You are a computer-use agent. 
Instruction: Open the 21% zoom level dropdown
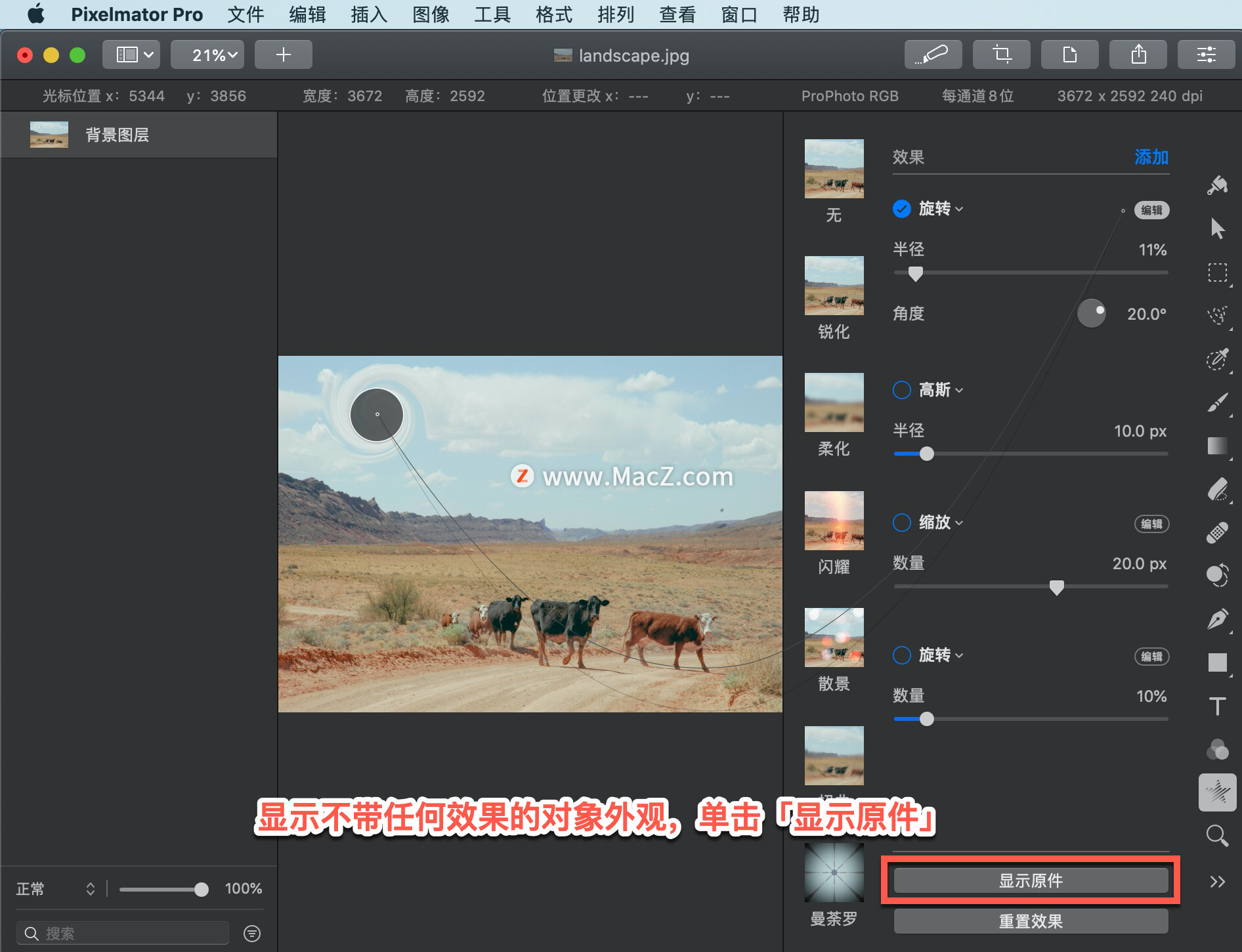207,54
